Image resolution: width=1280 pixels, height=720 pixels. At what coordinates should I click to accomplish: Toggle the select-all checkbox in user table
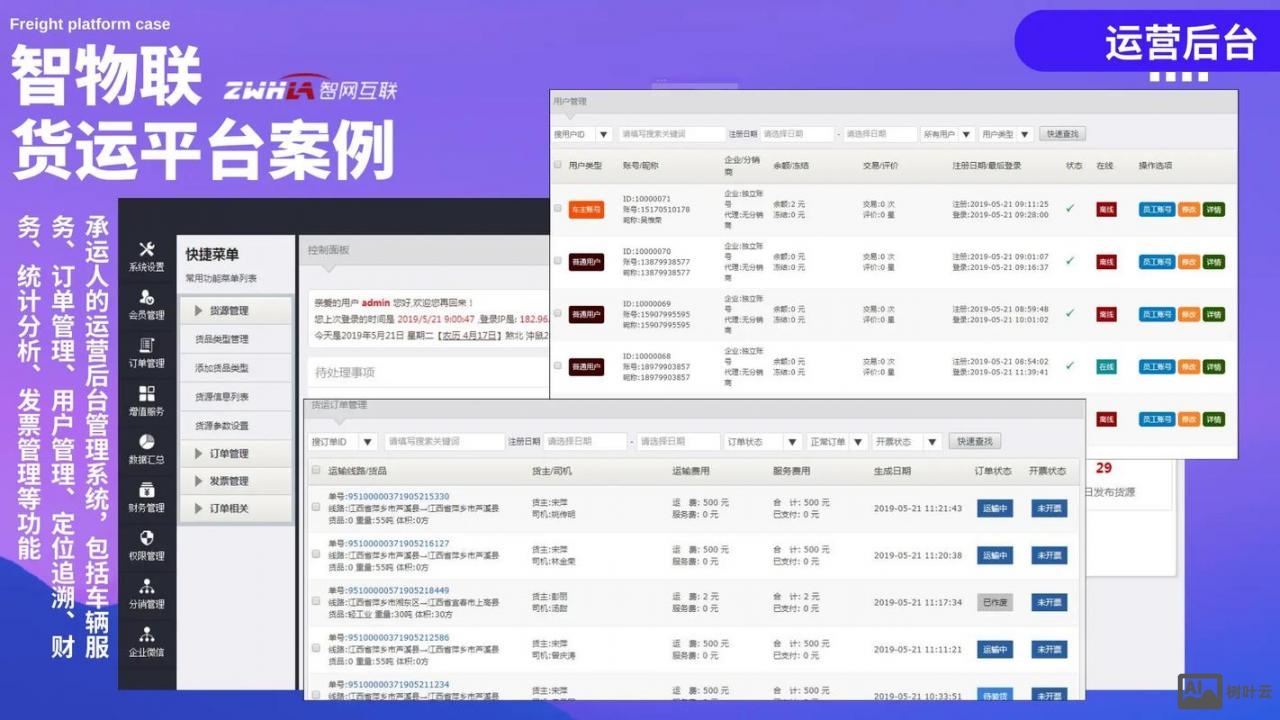(x=557, y=165)
